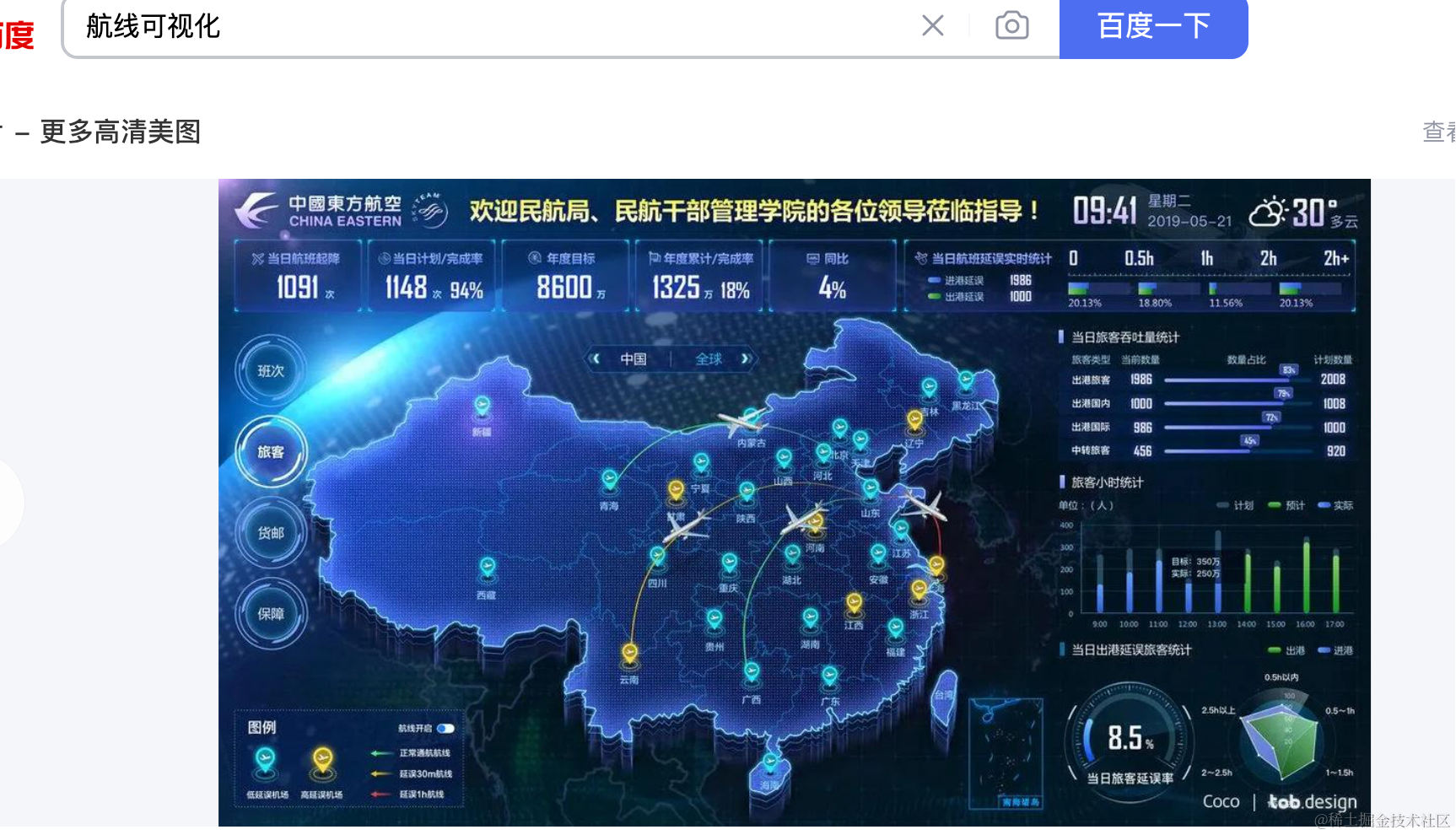The image size is (1456, 835).
Task: Click the 广东 airport marker
Action: pyautogui.click(x=829, y=676)
